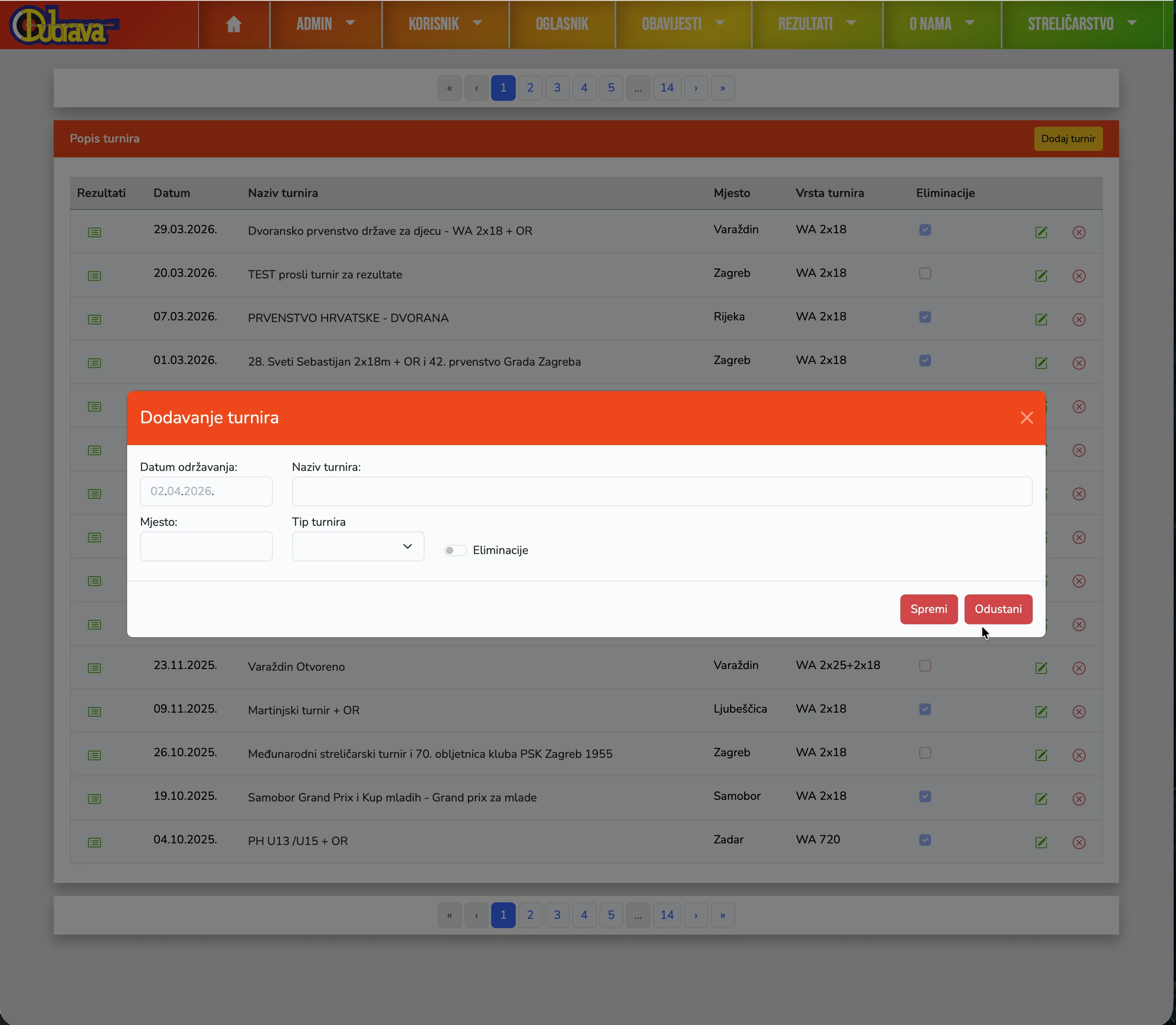The height and width of the screenshot is (1025, 1176).
Task: Edit the PRVENSTVO HRVATSKE - DVORANA row
Action: tap(1041, 319)
